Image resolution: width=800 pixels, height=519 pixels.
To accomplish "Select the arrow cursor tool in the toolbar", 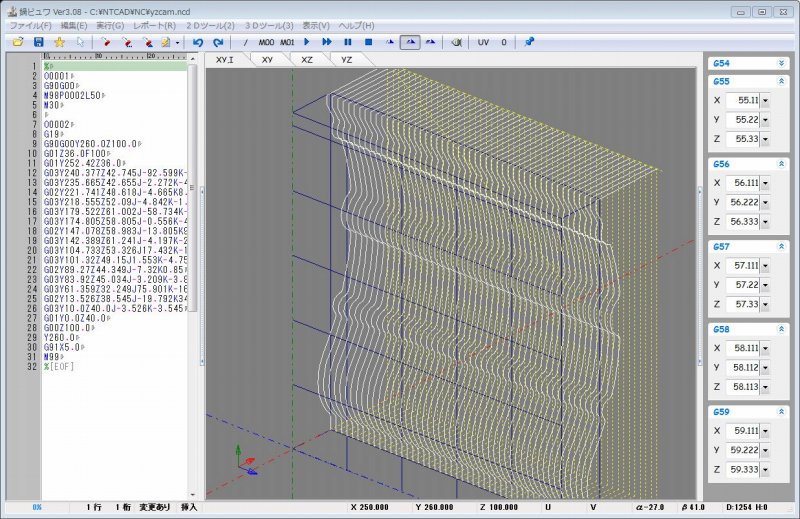I will point(80,42).
